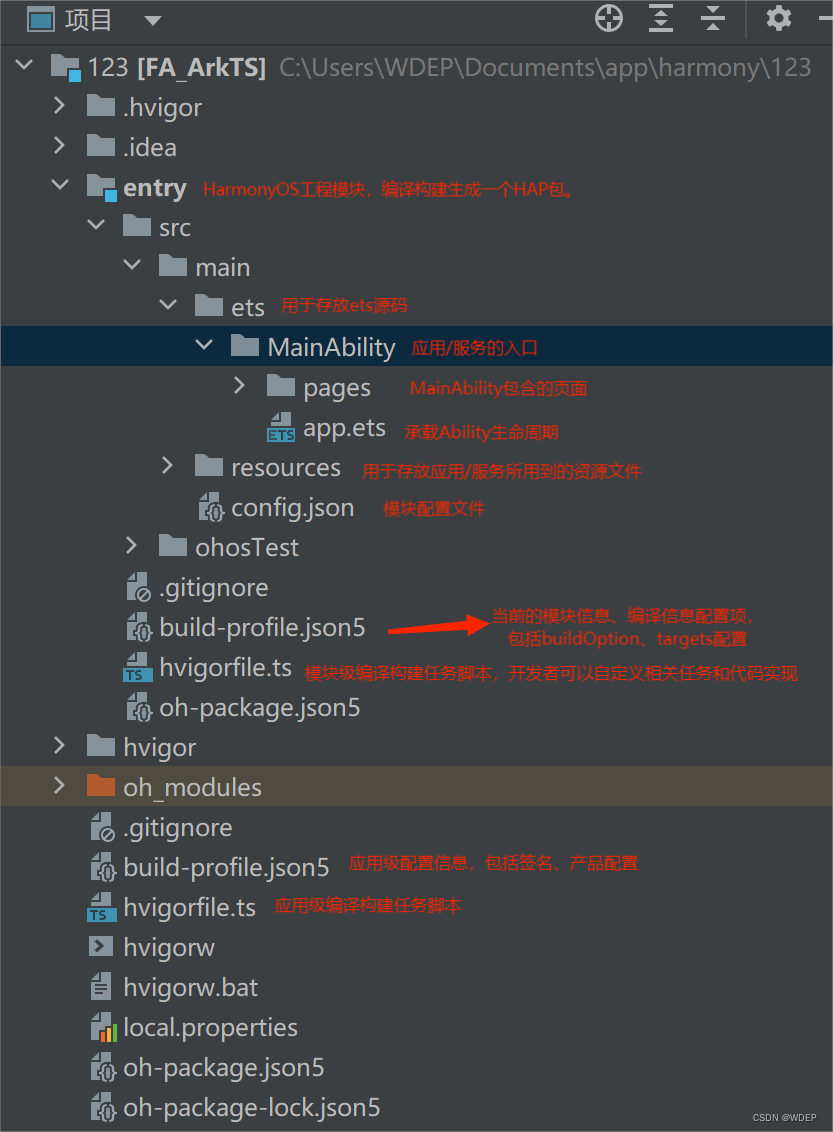The width and height of the screenshot is (833, 1132).
Task: Click the TS icon beside entry's hvigorfile.ts
Action: point(138,667)
